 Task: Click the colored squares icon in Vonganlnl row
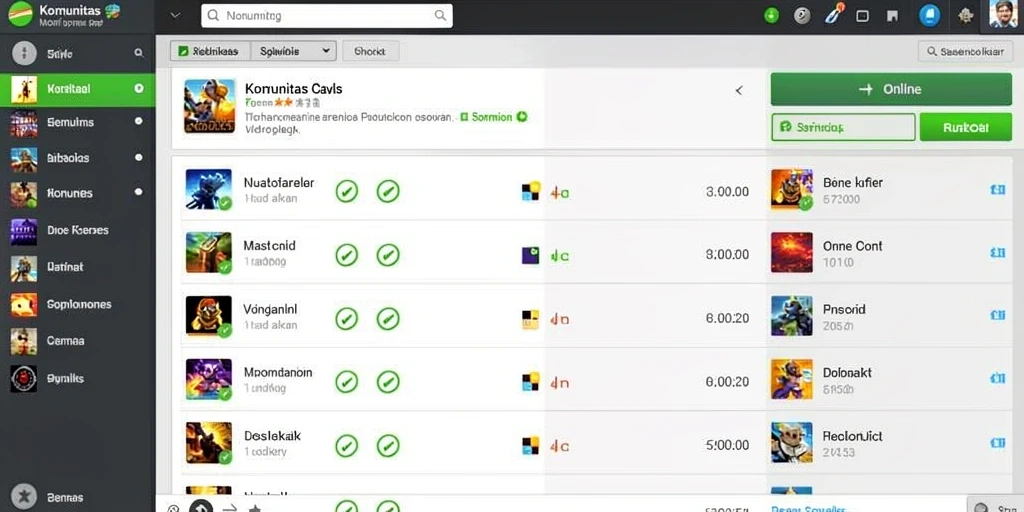(x=530, y=319)
